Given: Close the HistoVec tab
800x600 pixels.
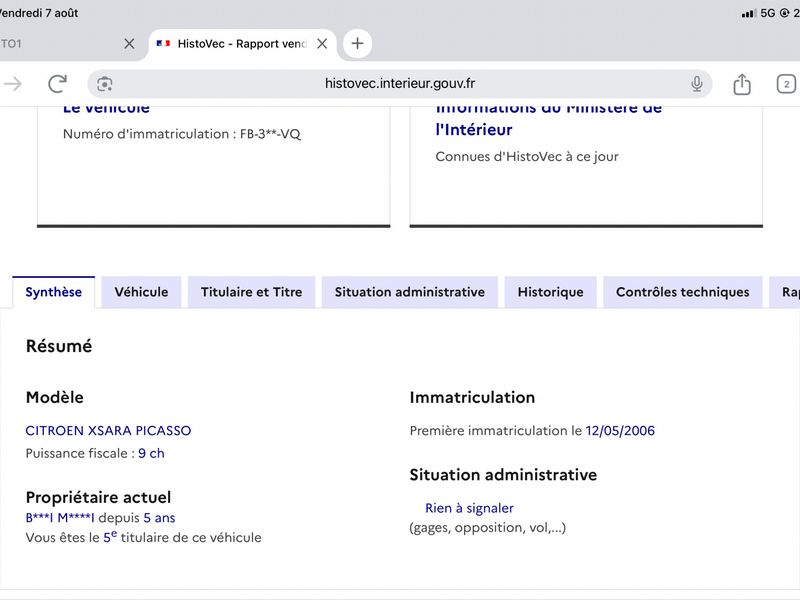Looking at the screenshot, I should 322,44.
